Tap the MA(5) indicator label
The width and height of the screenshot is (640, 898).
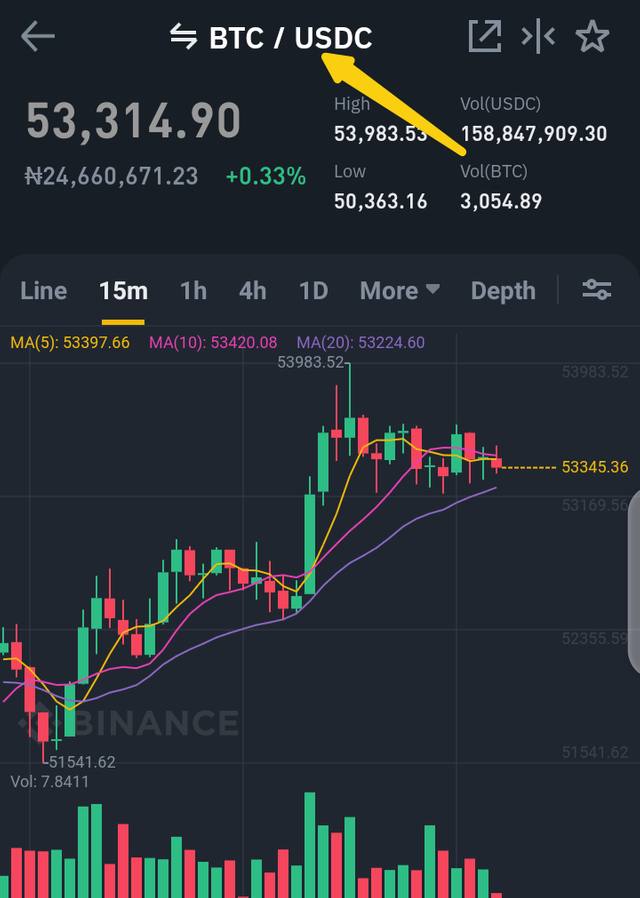[70, 343]
